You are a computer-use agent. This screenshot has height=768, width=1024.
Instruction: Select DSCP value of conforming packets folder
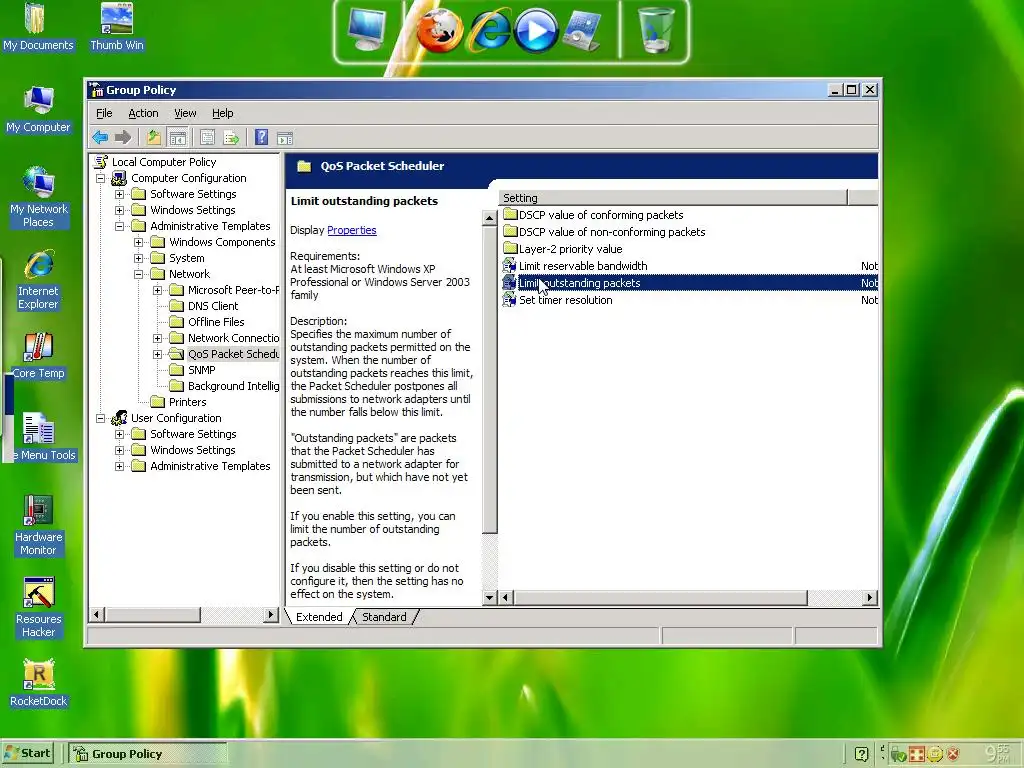tap(601, 215)
